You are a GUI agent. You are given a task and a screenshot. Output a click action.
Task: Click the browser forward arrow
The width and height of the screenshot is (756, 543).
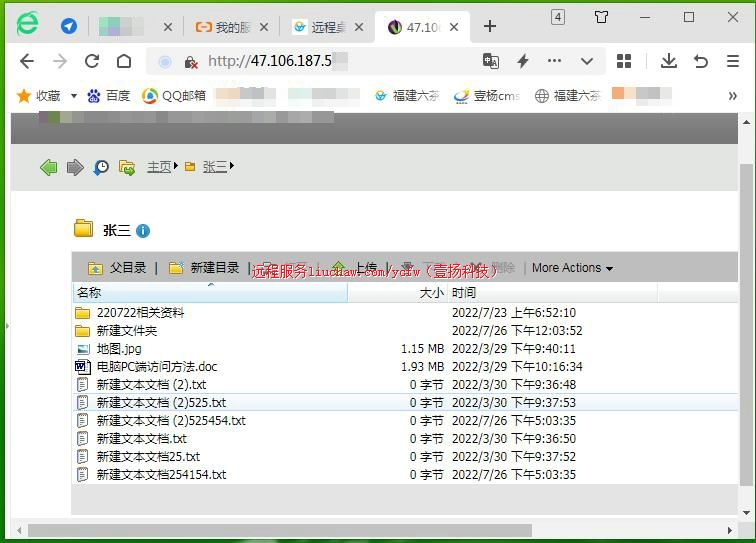[x=60, y=61]
